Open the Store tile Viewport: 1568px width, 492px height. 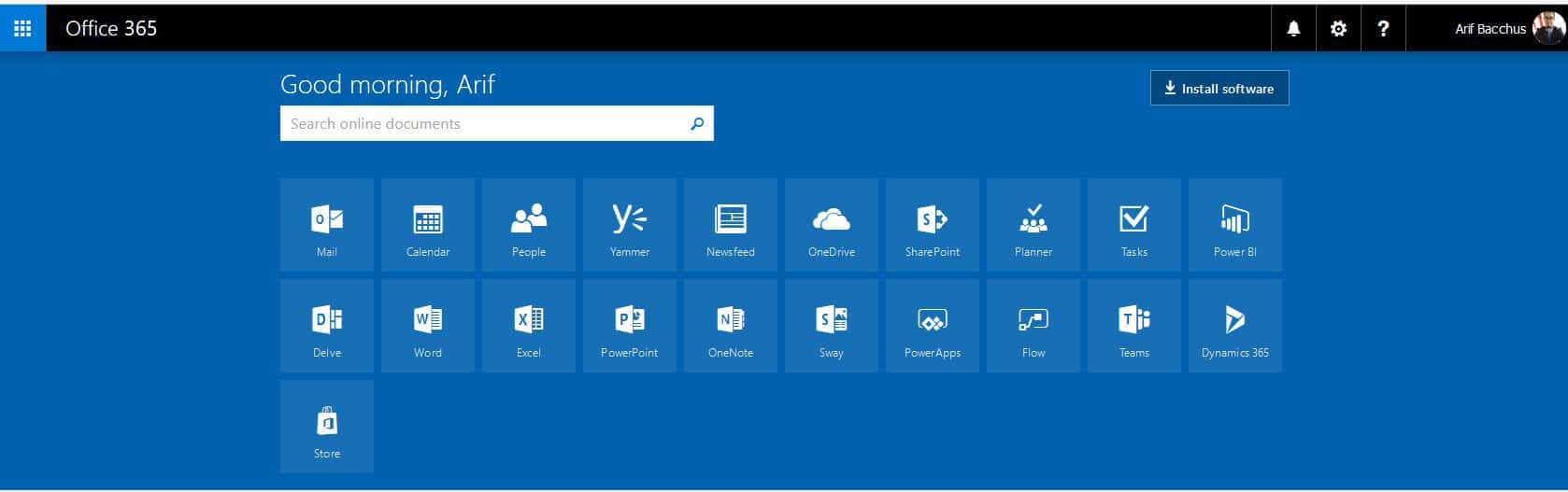[x=327, y=427]
